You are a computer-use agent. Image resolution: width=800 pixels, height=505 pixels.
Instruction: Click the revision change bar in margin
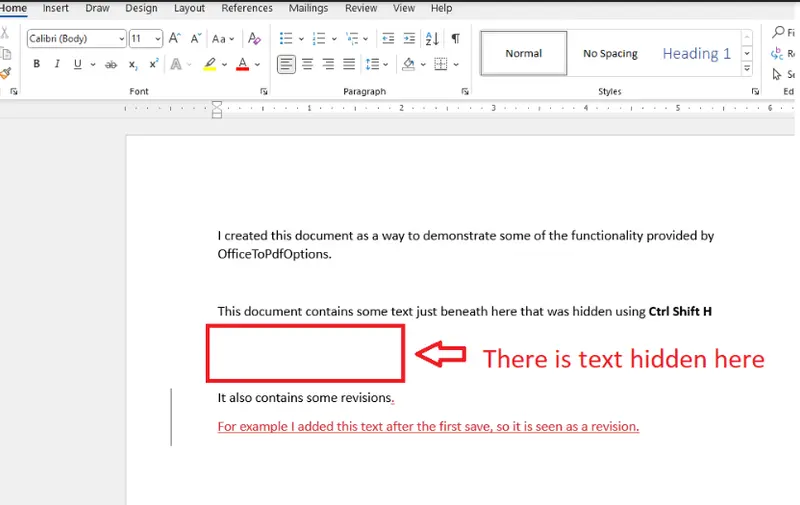click(171, 417)
